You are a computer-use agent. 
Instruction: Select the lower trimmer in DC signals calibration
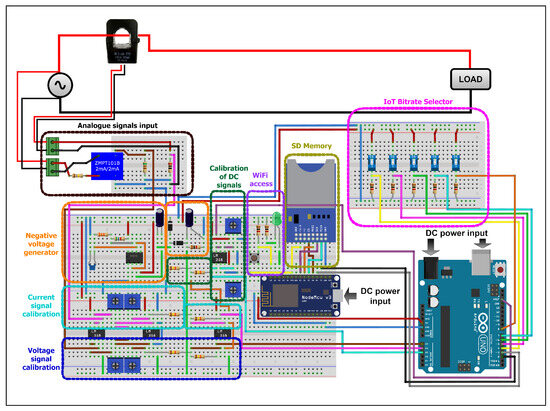tap(233, 290)
